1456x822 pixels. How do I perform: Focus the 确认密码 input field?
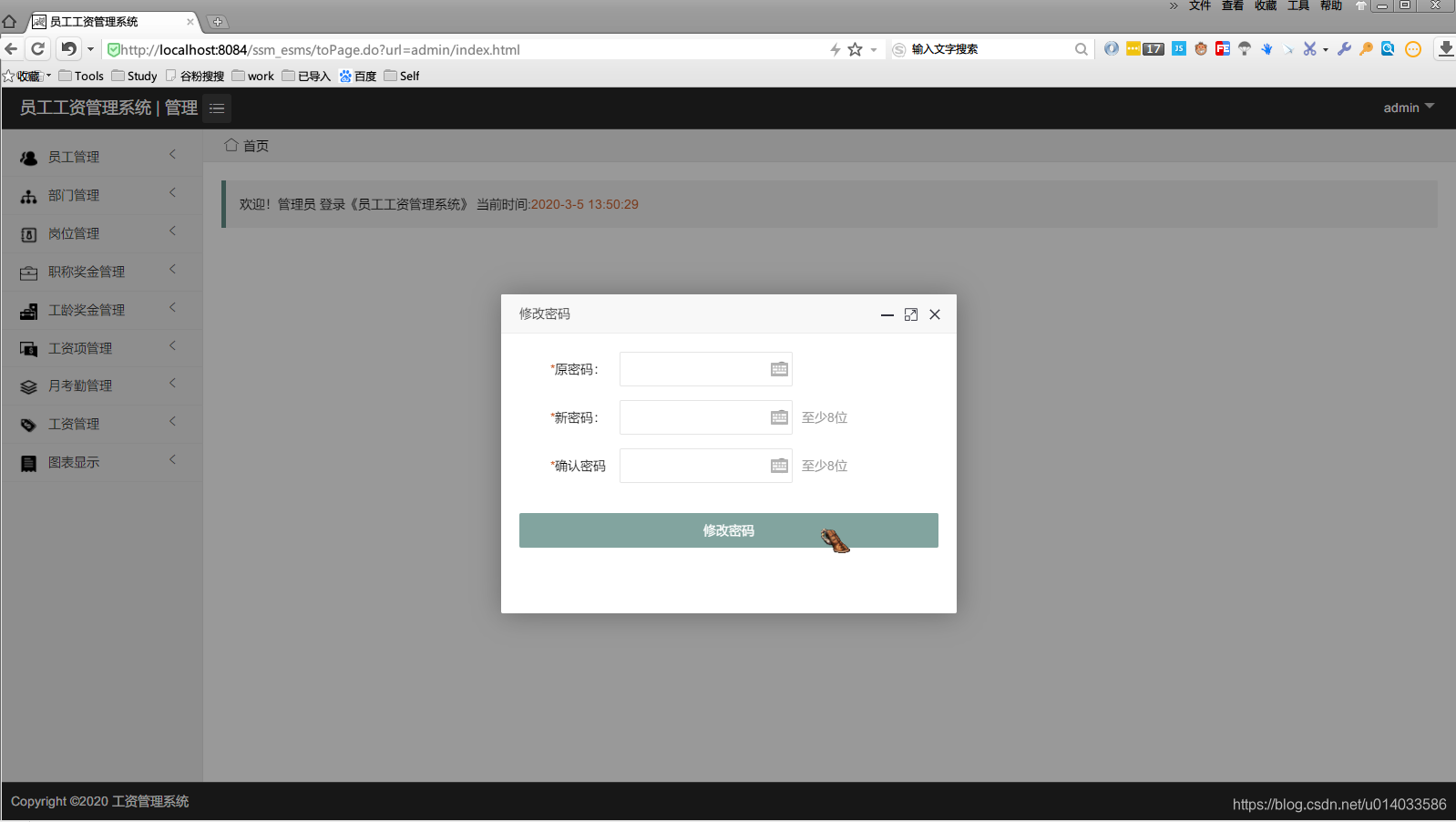706,466
